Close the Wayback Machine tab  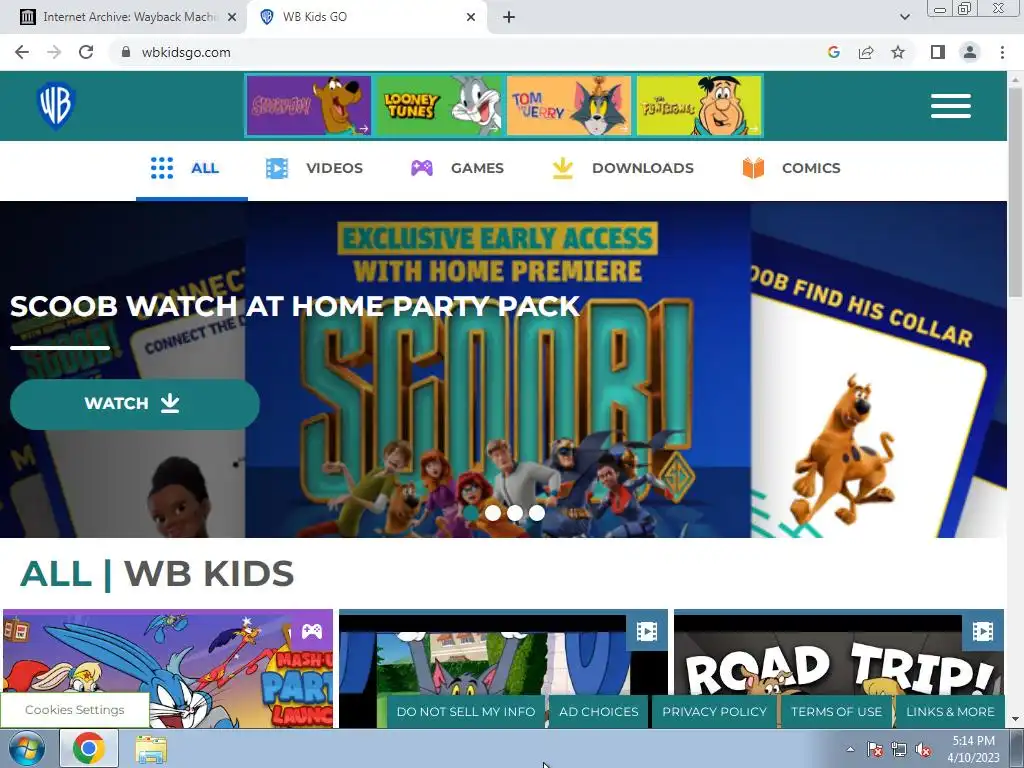click(x=232, y=18)
